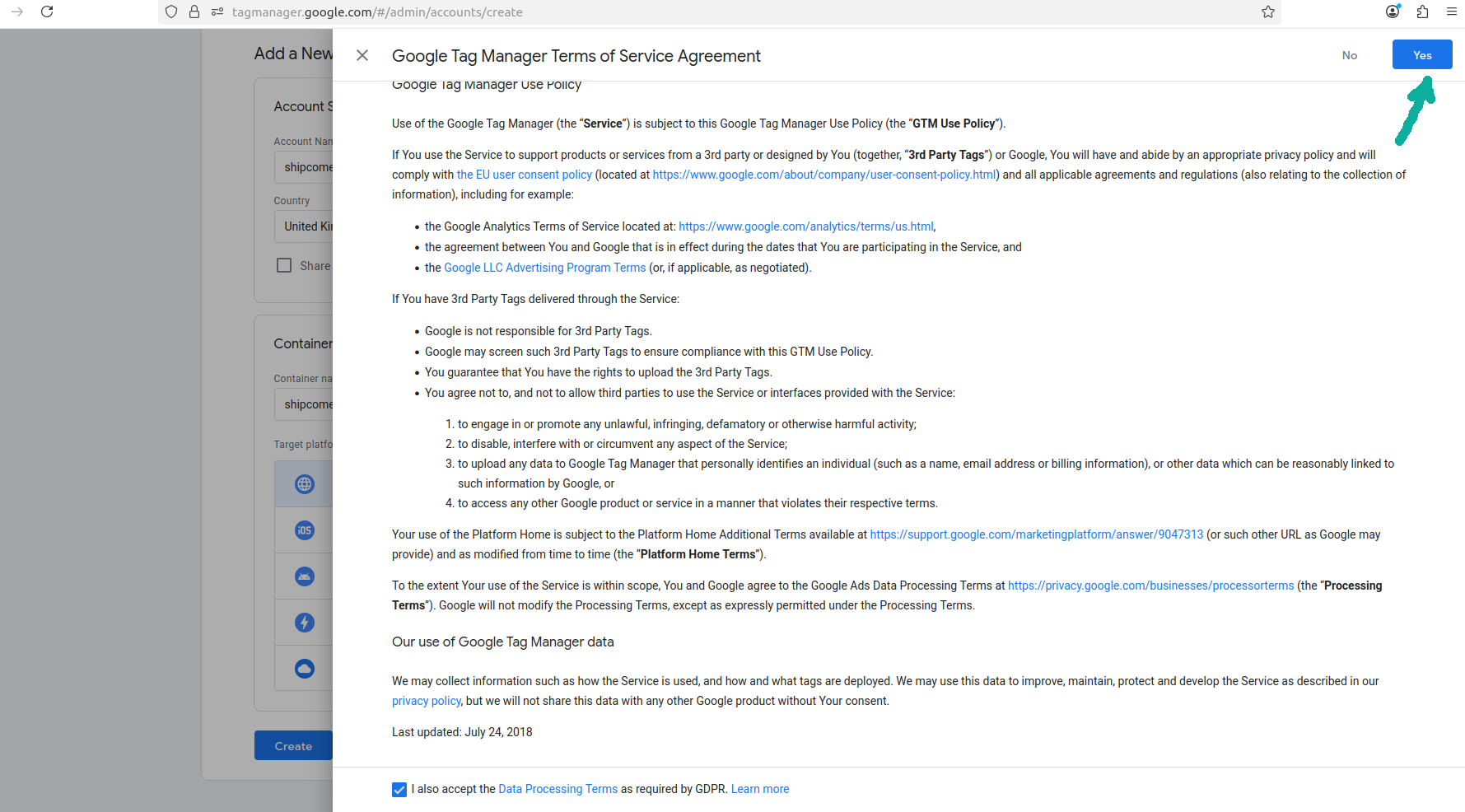
Task: Open the EU user consent policy link
Action: [525, 175]
